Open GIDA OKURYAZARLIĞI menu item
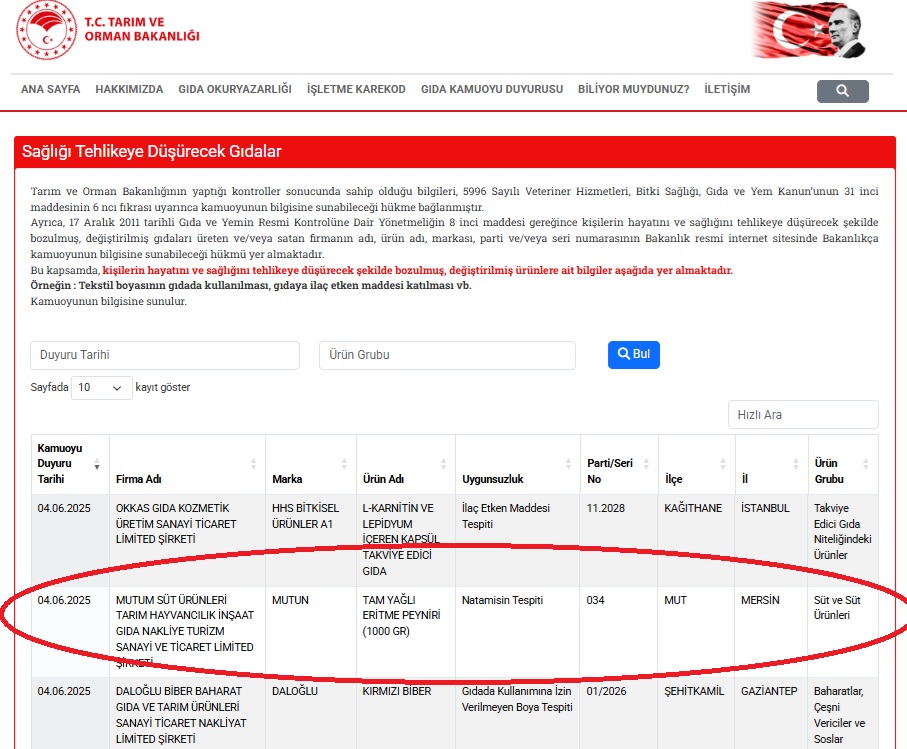The height and width of the screenshot is (749, 907). coord(235,89)
